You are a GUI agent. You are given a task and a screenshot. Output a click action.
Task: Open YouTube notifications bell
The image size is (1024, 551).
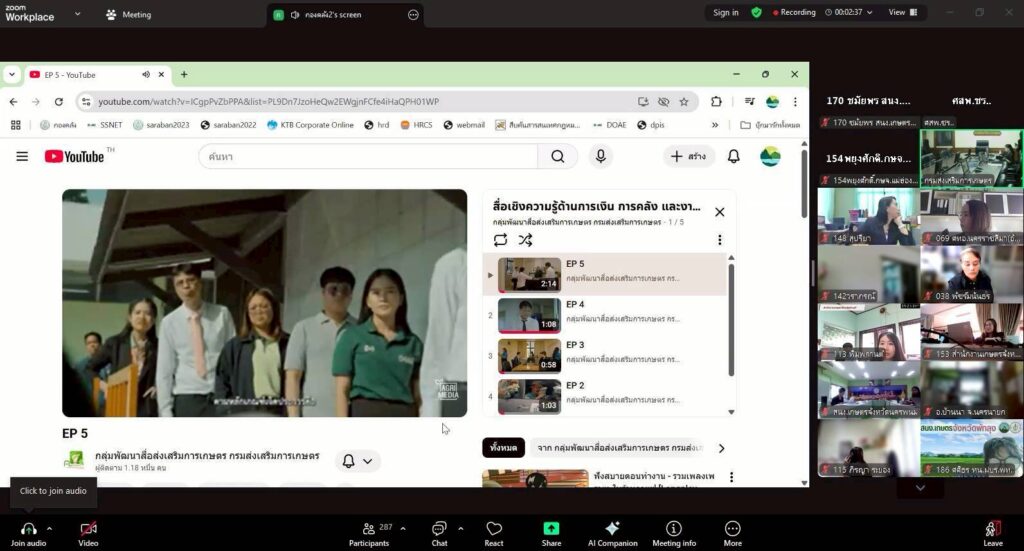click(x=733, y=156)
